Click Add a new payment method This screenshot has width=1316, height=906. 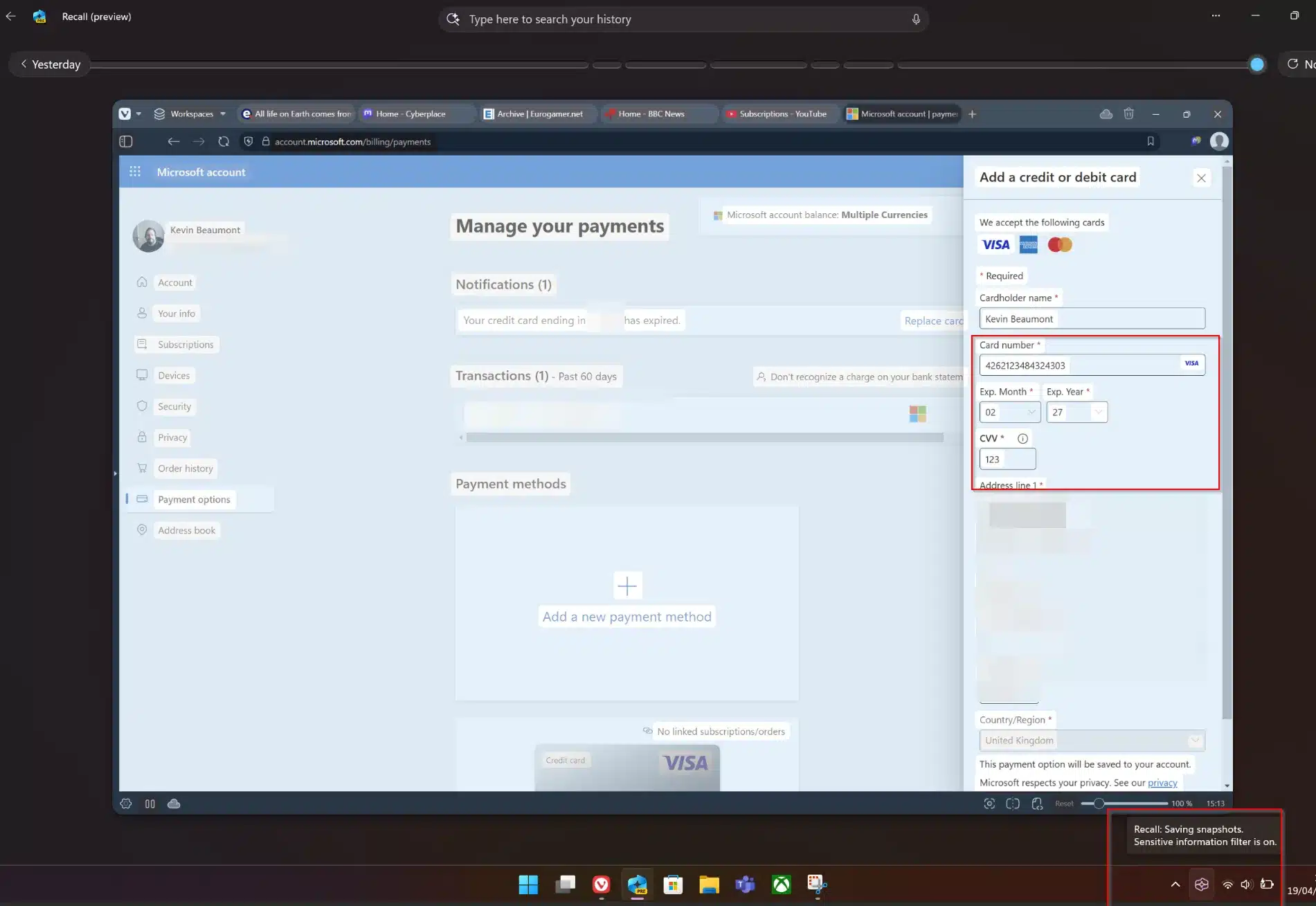click(x=627, y=617)
